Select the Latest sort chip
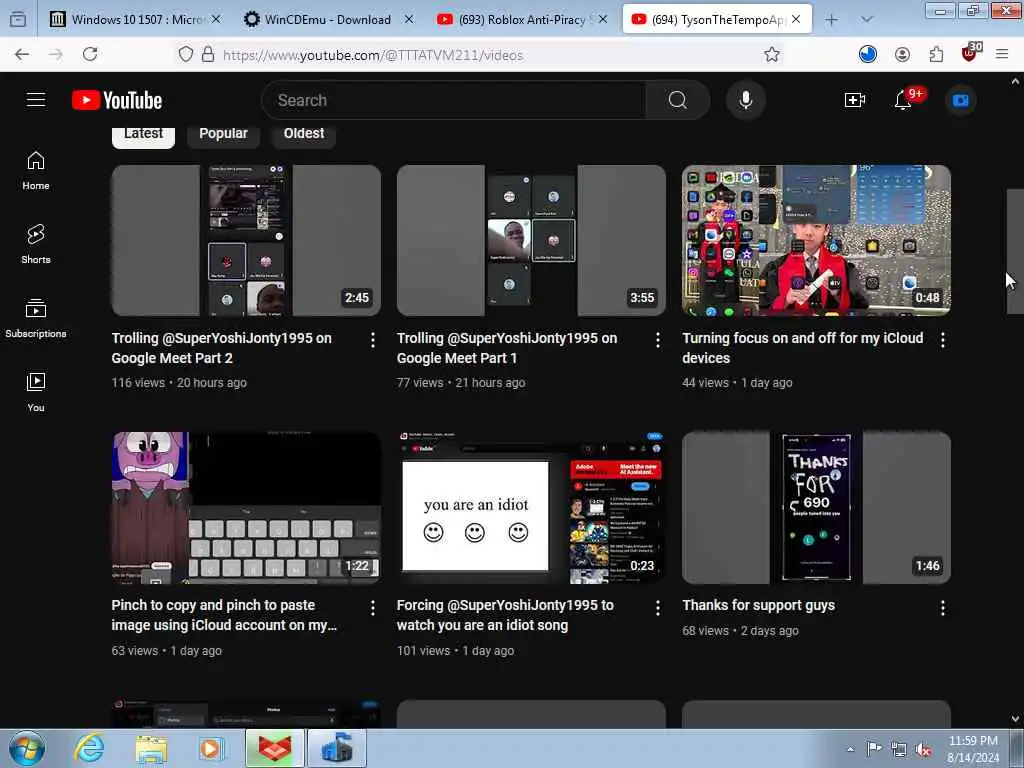 tap(143, 135)
